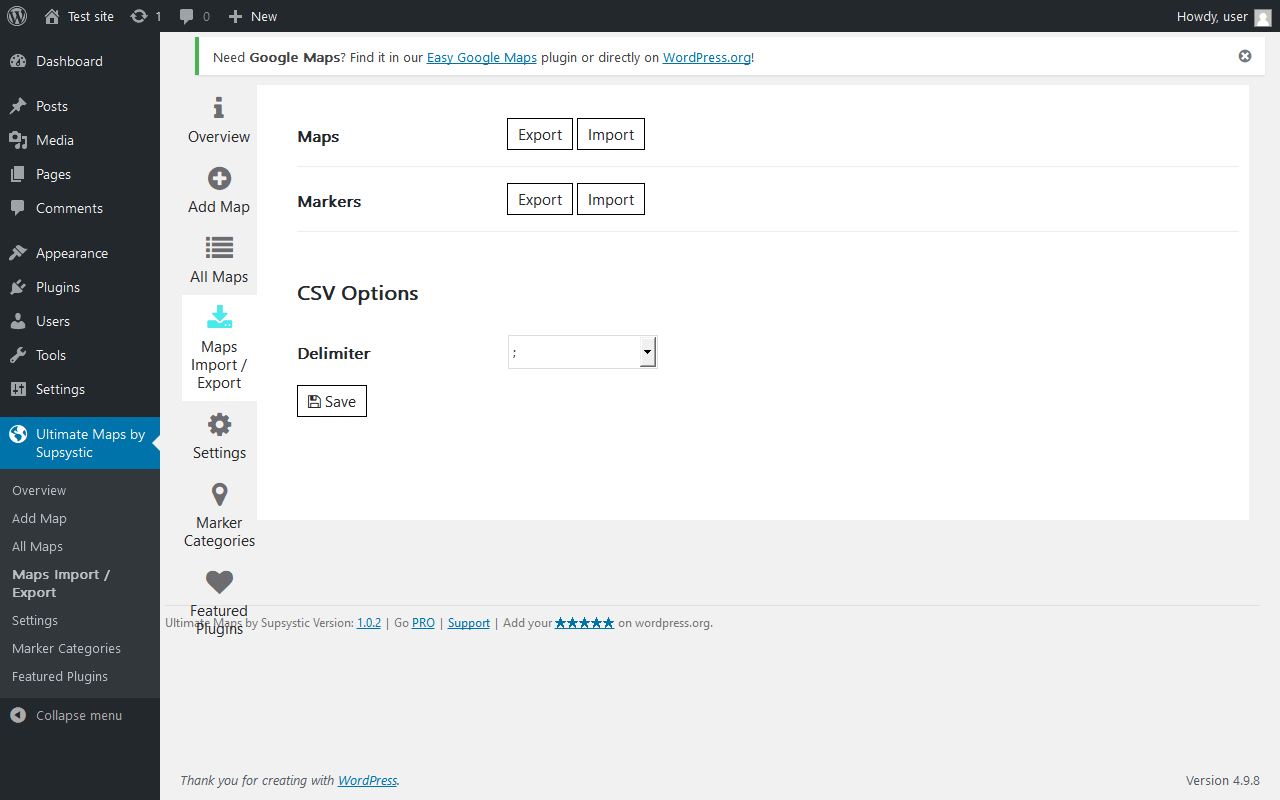This screenshot has height=800, width=1280.
Task: Select the Maps Import / Export tab with download icon
Action: pyautogui.click(x=219, y=348)
